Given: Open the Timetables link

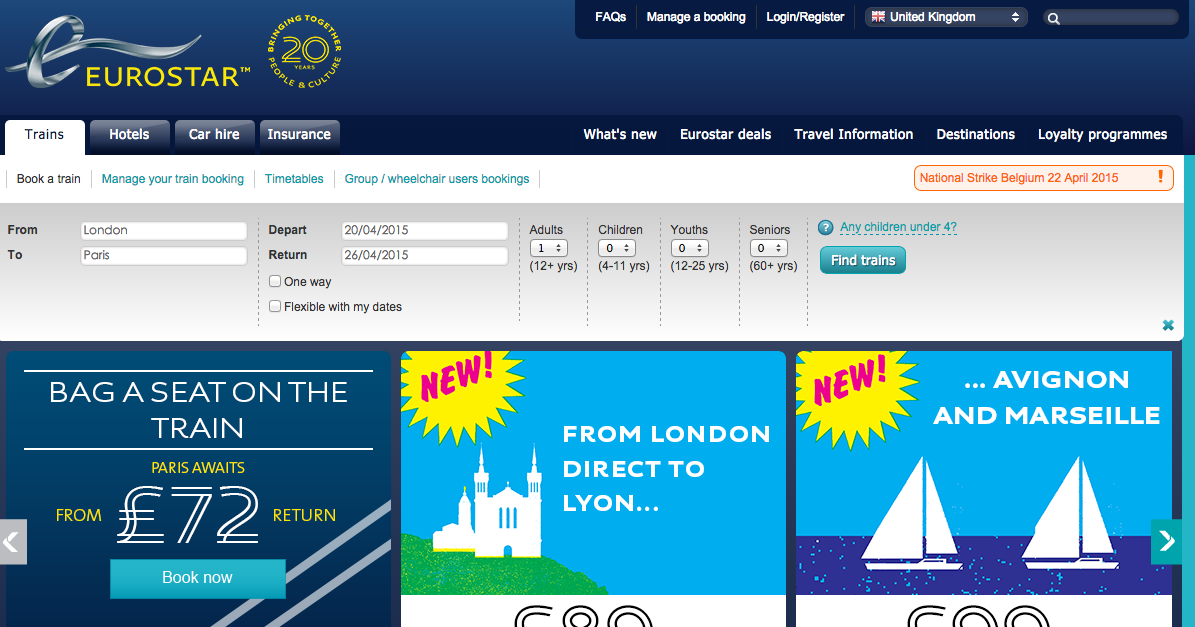Looking at the screenshot, I should [294, 178].
